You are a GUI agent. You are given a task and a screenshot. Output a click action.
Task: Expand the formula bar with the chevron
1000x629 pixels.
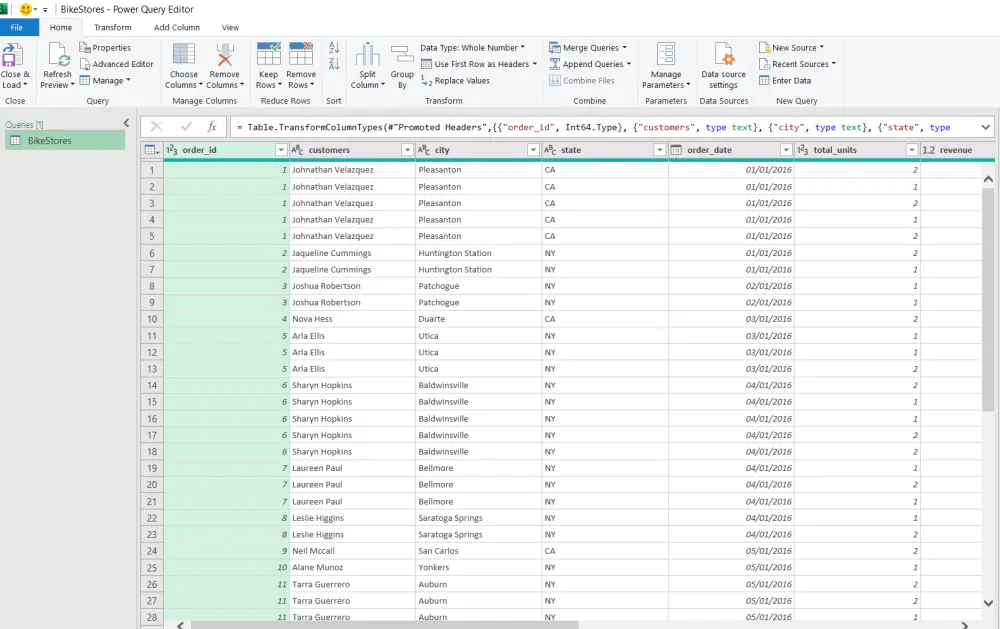point(985,127)
